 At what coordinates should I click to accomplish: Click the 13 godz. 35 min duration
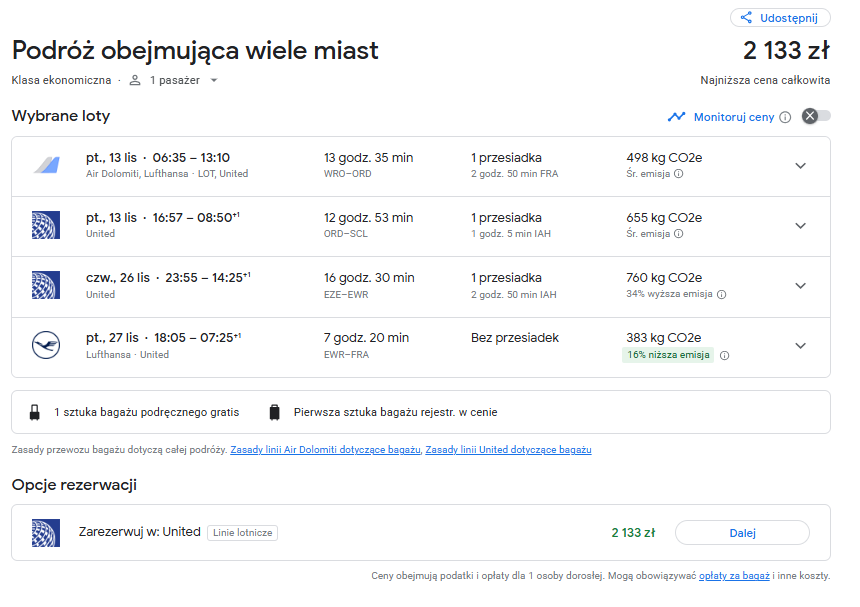pyautogui.click(x=369, y=158)
